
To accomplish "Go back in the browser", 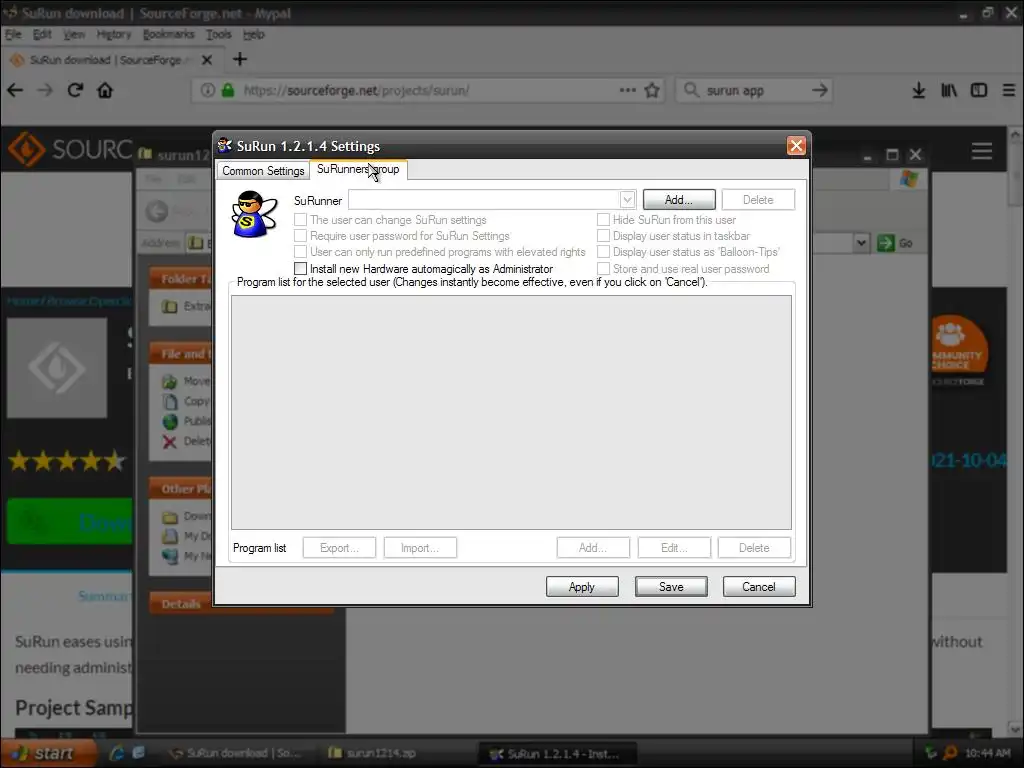I will tap(15, 90).
